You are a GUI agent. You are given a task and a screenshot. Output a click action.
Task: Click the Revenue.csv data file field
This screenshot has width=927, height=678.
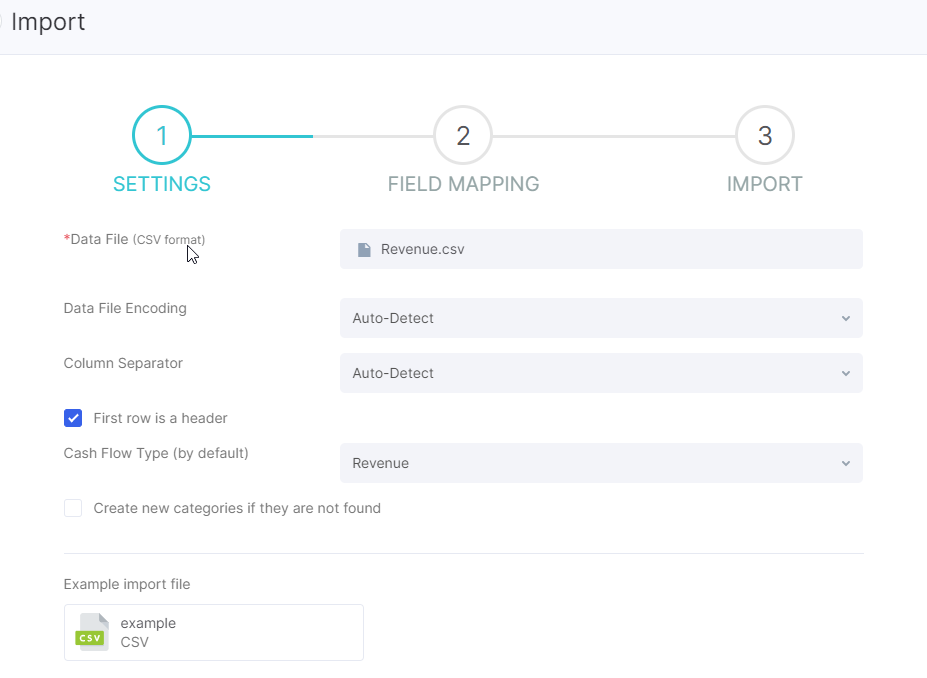[x=601, y=249]
